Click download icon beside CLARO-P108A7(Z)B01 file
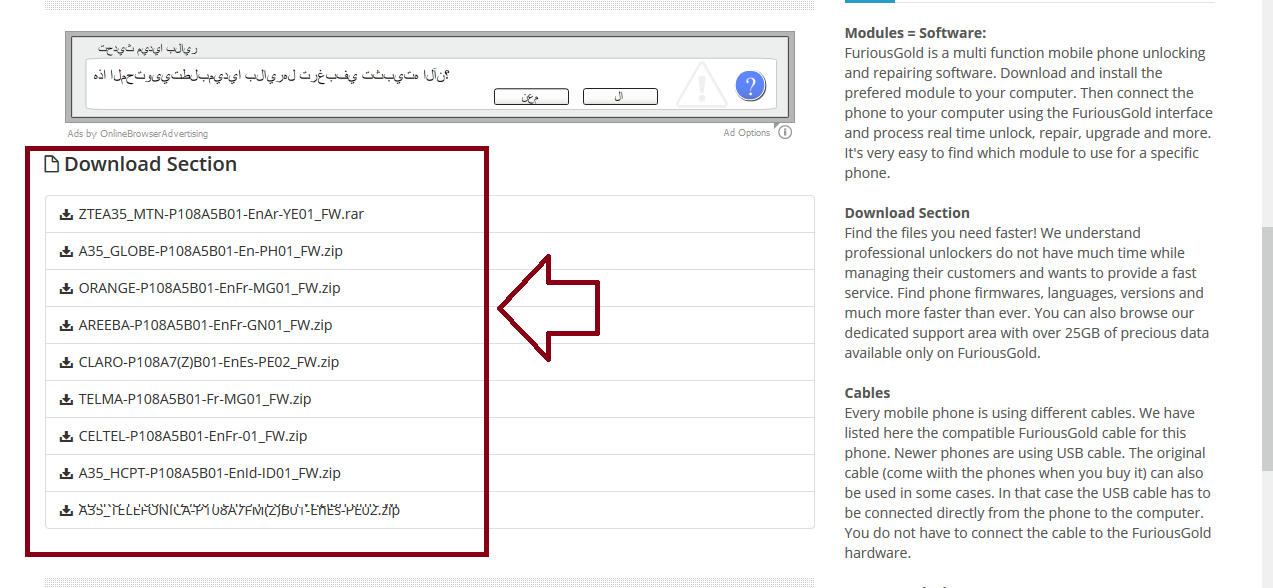 [x=66, y=362]
